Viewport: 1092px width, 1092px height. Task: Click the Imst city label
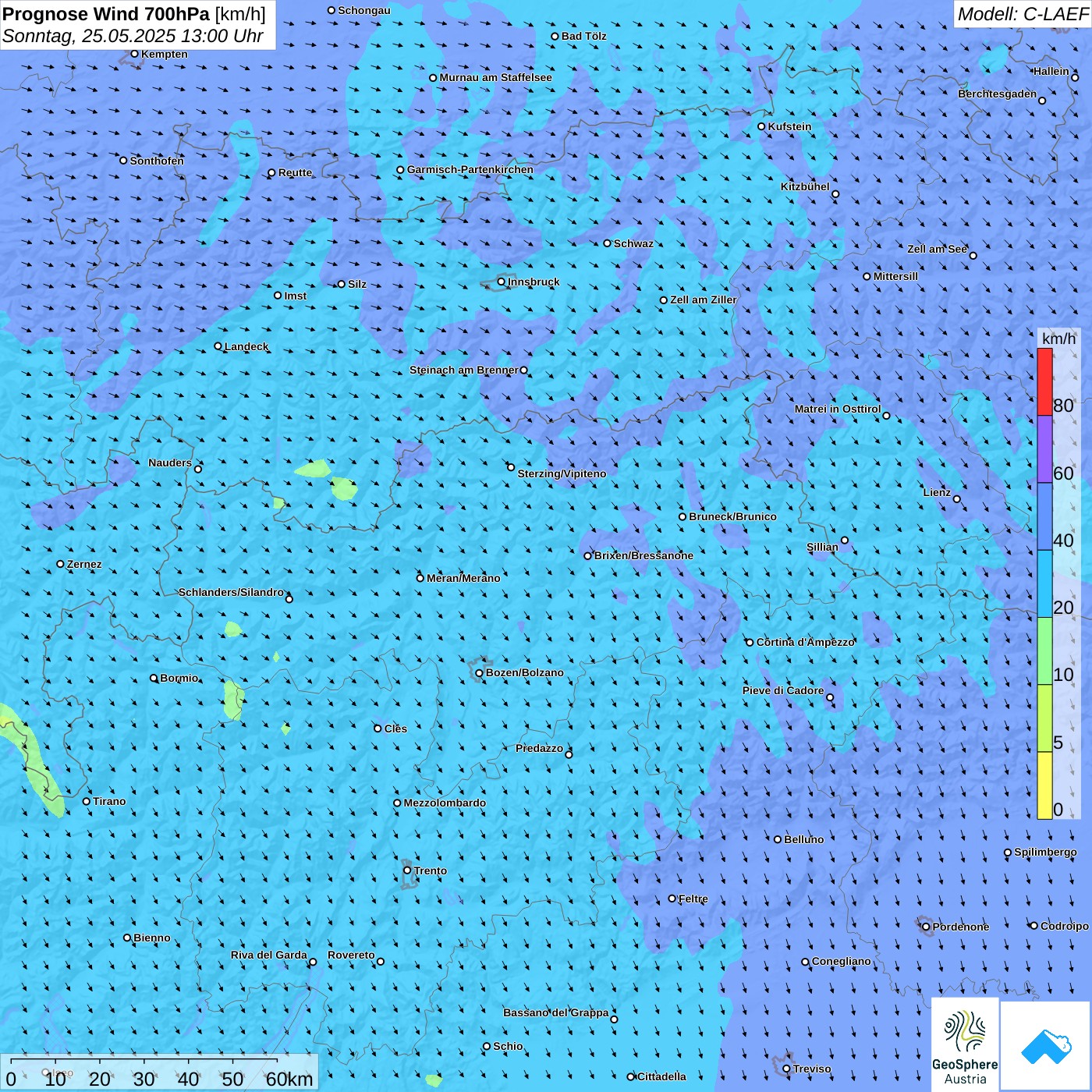tap(296, 296)
